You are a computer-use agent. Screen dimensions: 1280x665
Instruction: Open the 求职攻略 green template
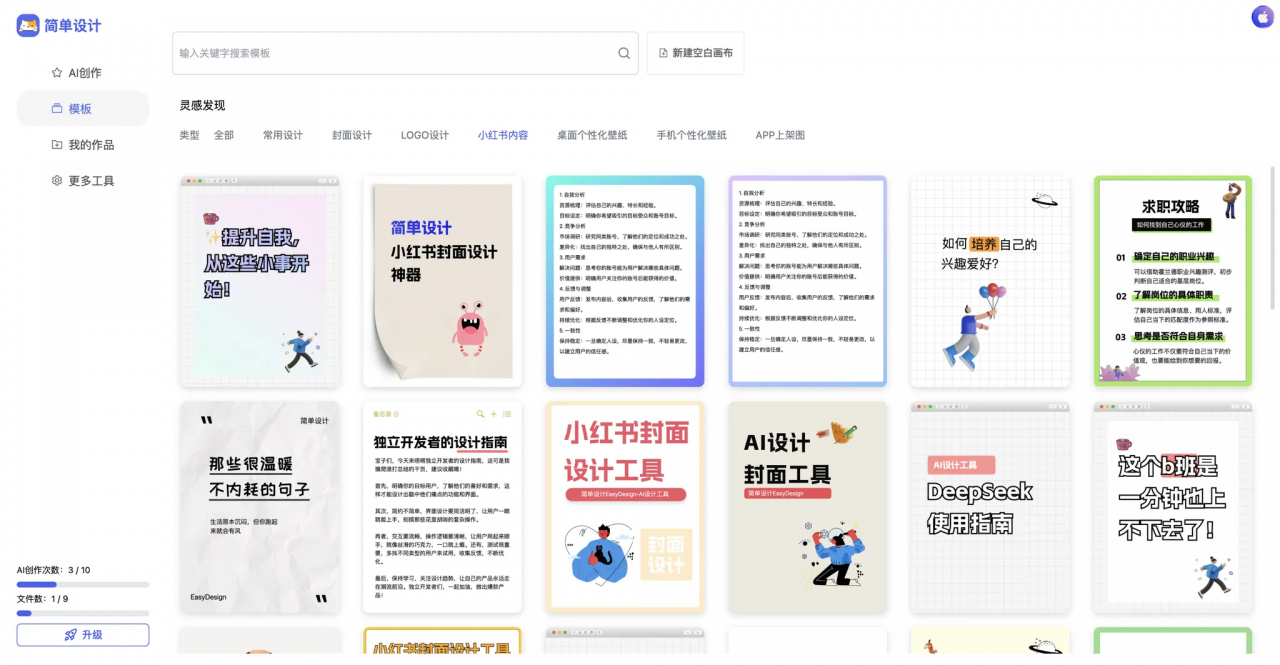tap(1173, 282)
